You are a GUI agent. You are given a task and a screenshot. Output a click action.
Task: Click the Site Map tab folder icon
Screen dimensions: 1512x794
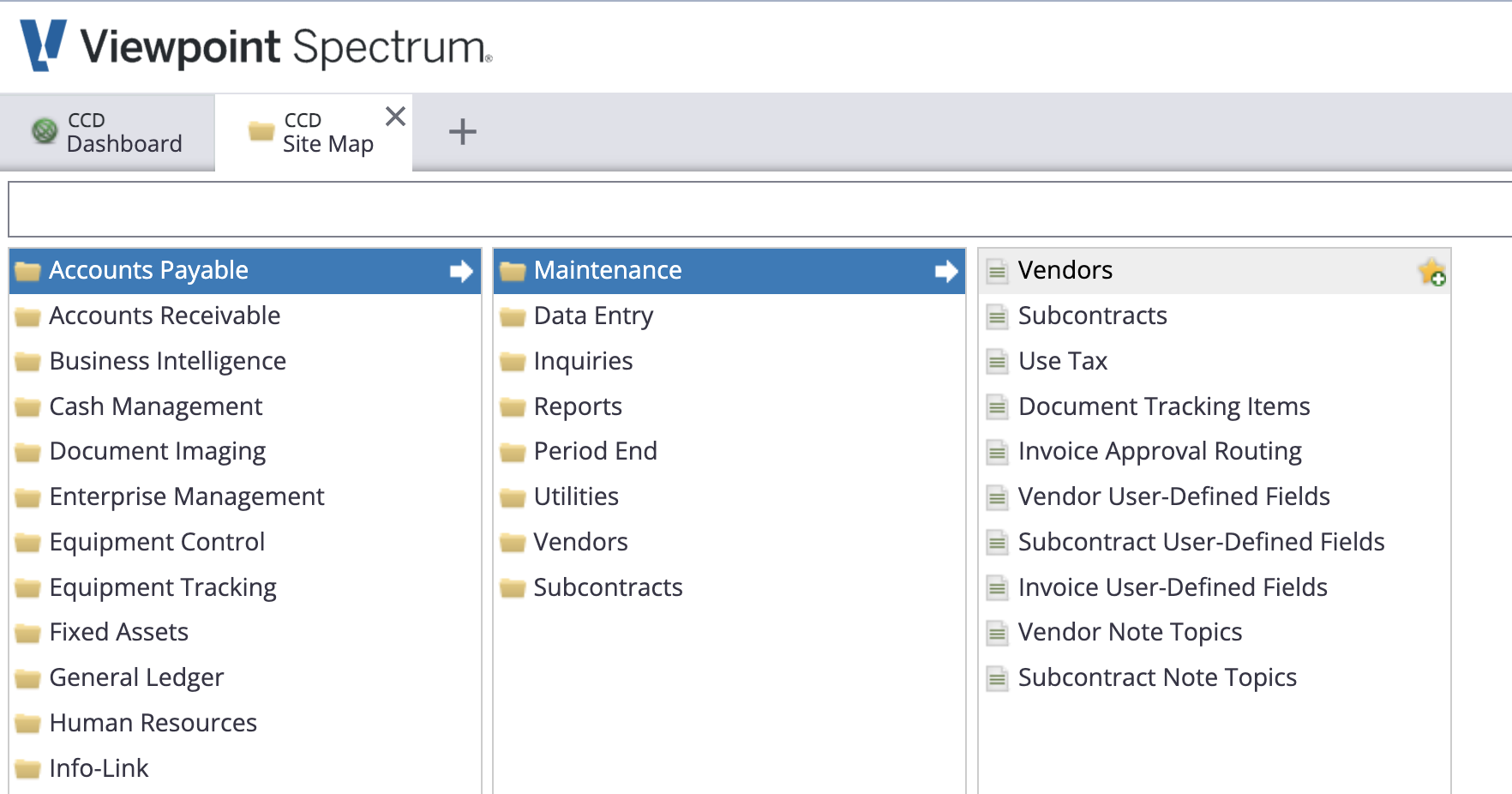[x=261, y=131]
